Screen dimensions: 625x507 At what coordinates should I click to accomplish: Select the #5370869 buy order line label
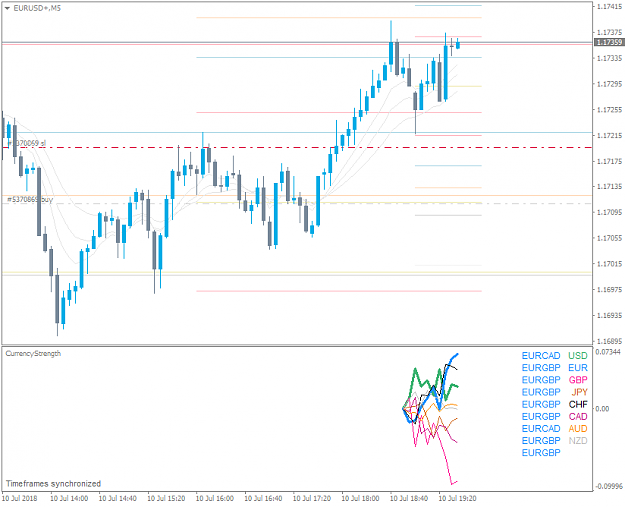pyautogui.click(x=30, y=199)
